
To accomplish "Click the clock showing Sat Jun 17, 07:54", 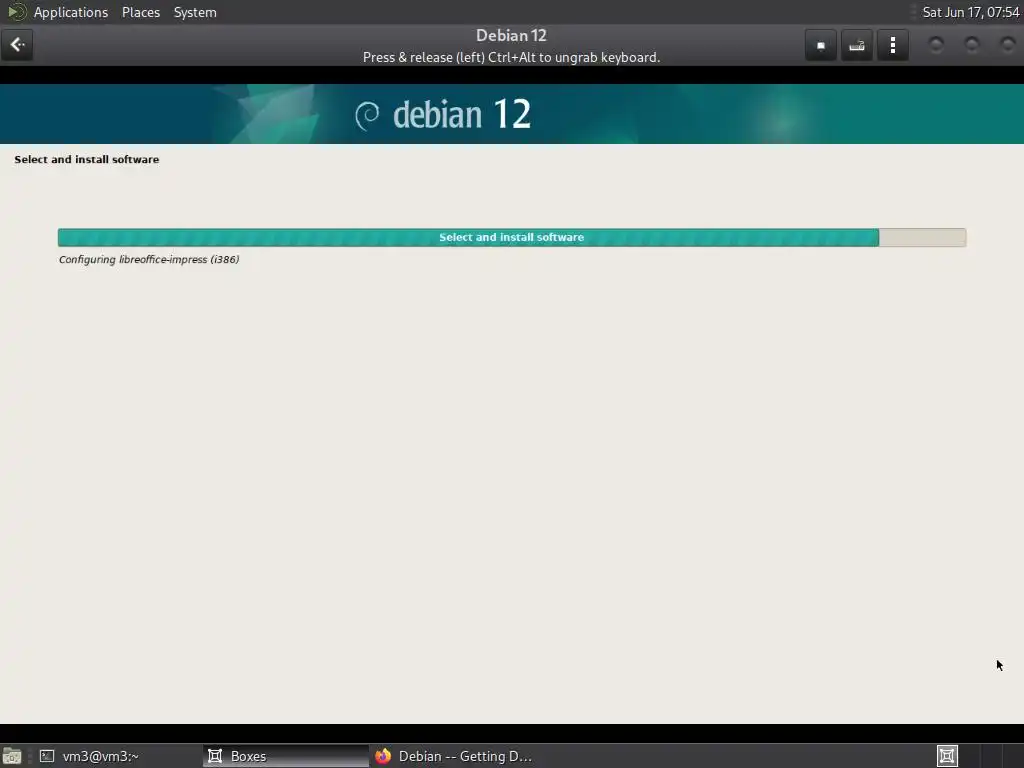I will (970, 12).
